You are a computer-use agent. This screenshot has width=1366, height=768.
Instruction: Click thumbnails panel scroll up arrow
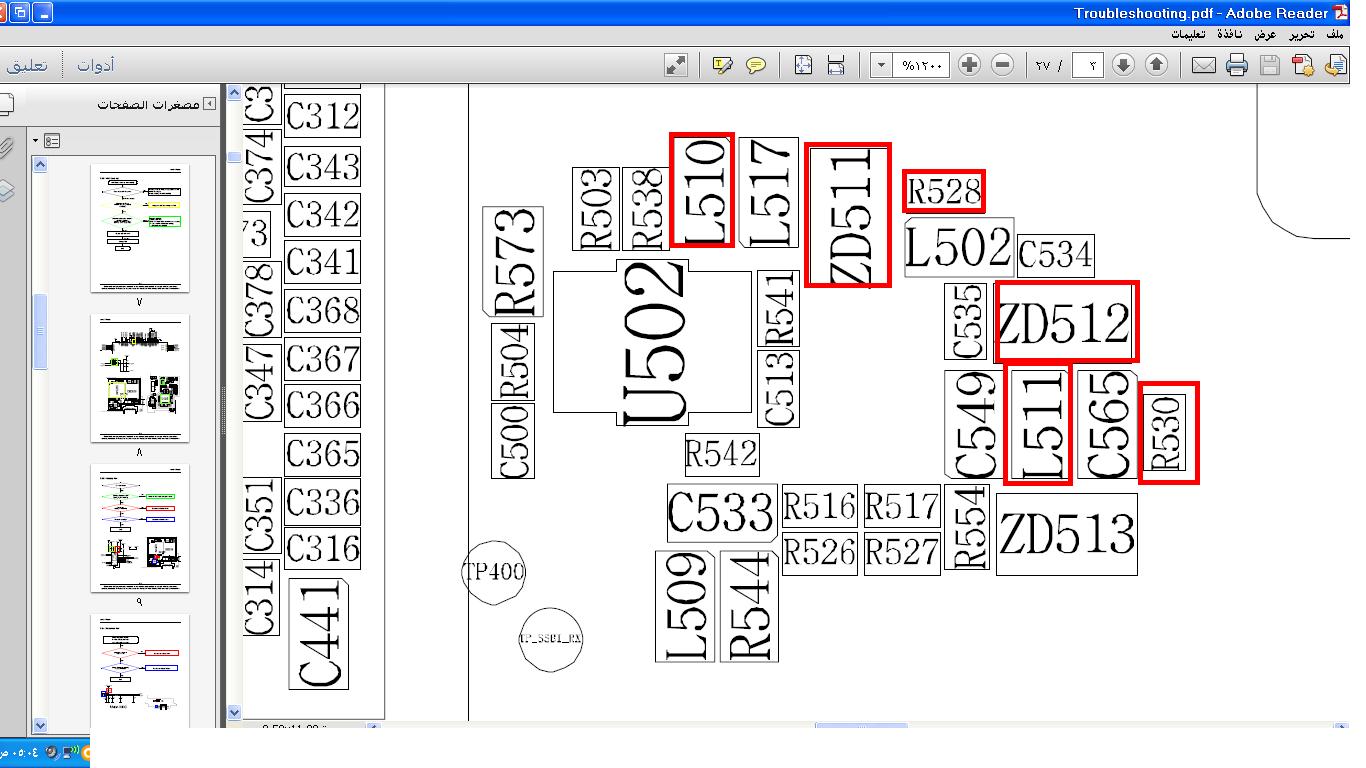point(40,165)
